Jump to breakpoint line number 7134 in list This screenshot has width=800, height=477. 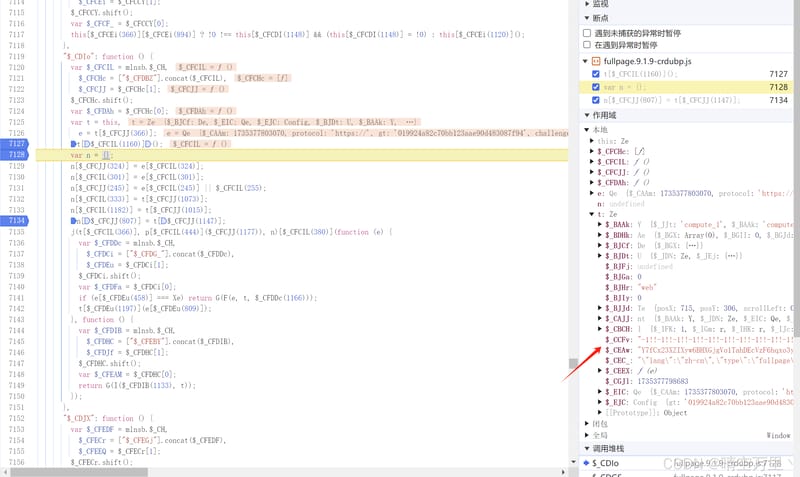click(x=779, y=100)
